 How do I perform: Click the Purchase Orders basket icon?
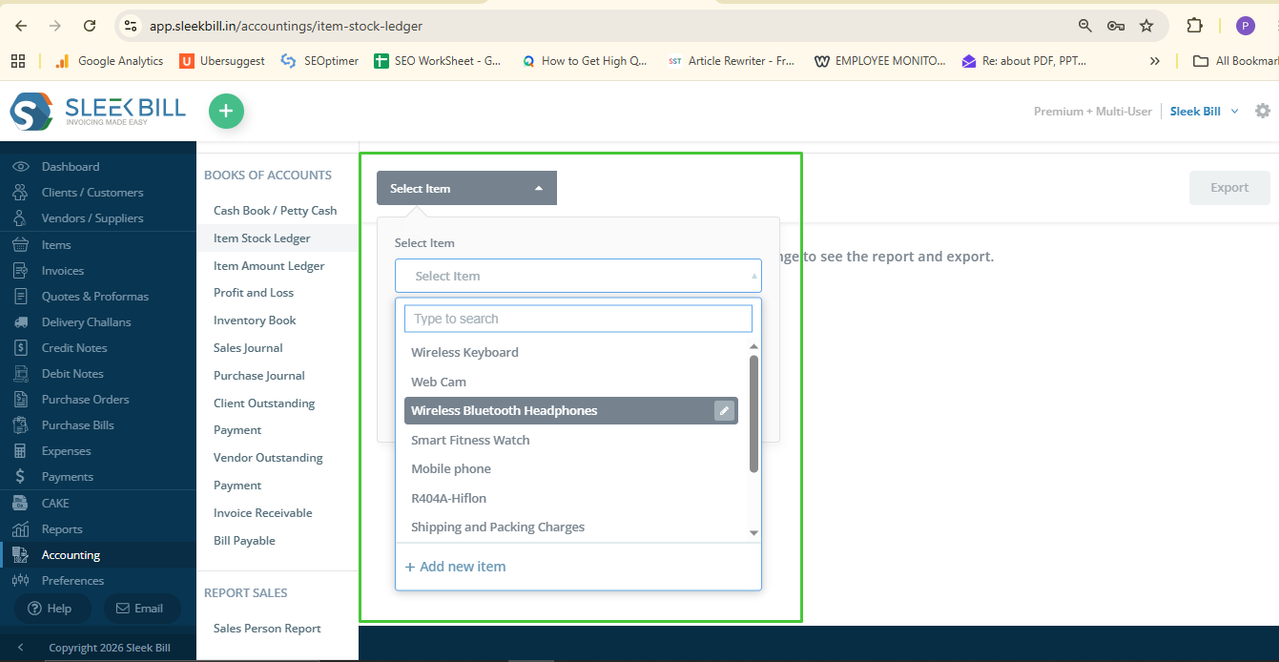[x=20, y=399]
